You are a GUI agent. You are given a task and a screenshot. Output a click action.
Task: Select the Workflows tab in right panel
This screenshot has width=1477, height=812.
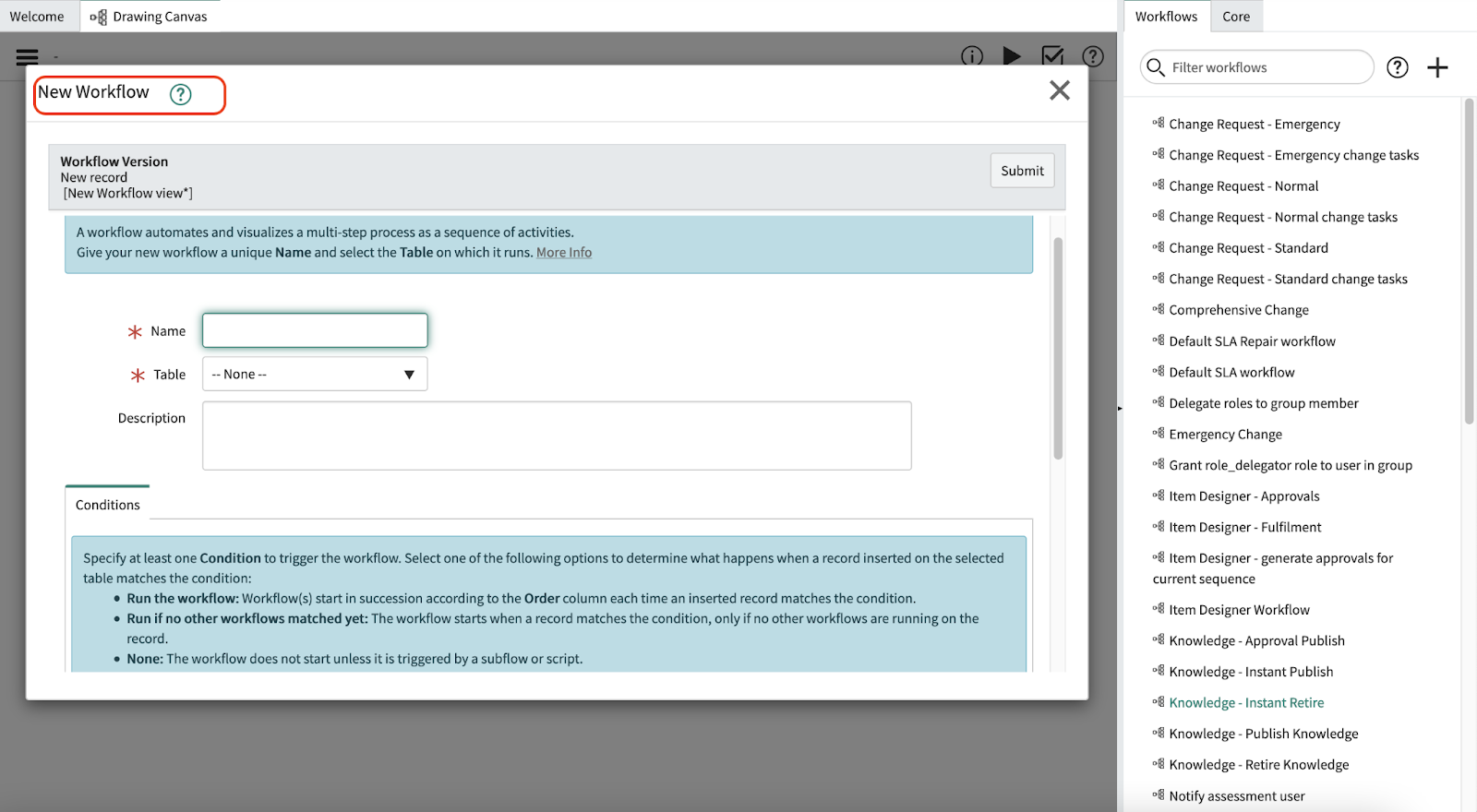1166,17
